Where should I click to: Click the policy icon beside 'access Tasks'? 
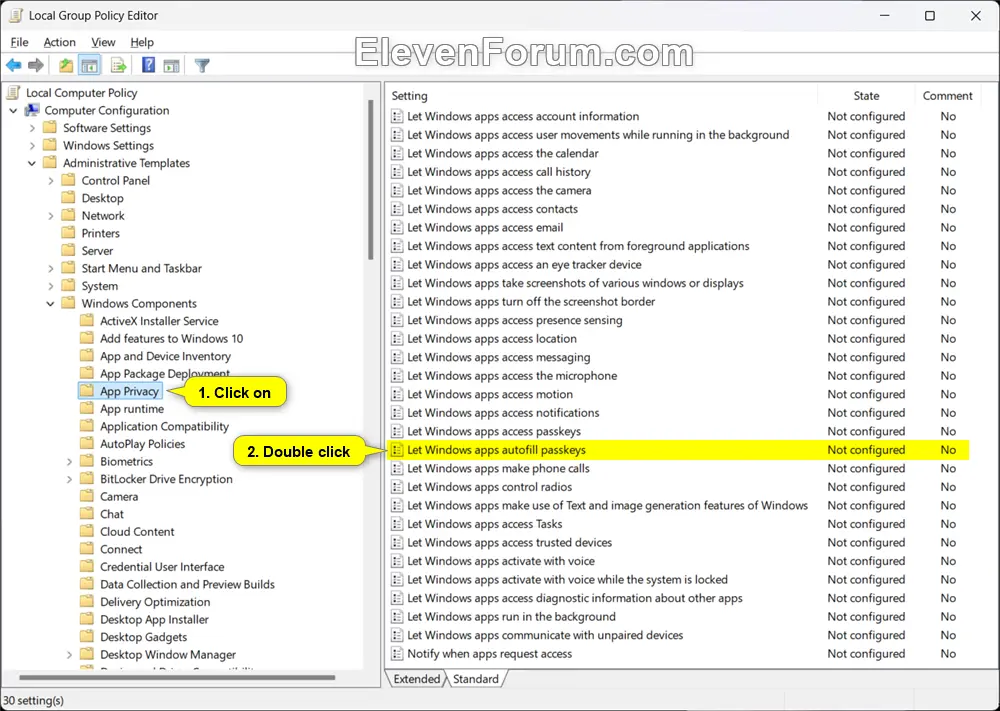[x=397, y=524]
